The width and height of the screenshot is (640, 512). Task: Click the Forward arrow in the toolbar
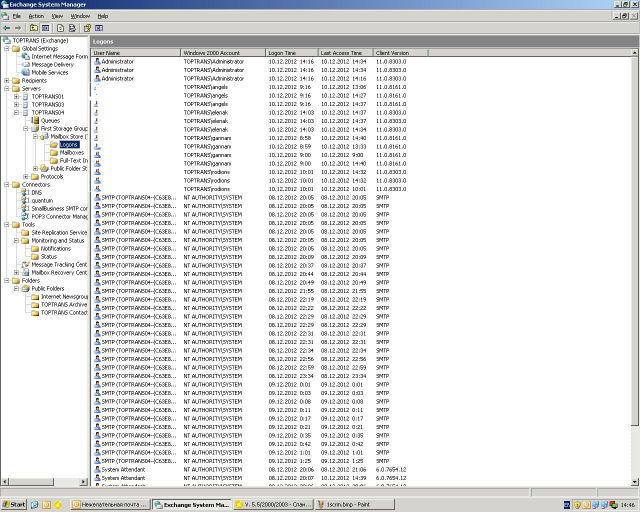click(18, 28)
